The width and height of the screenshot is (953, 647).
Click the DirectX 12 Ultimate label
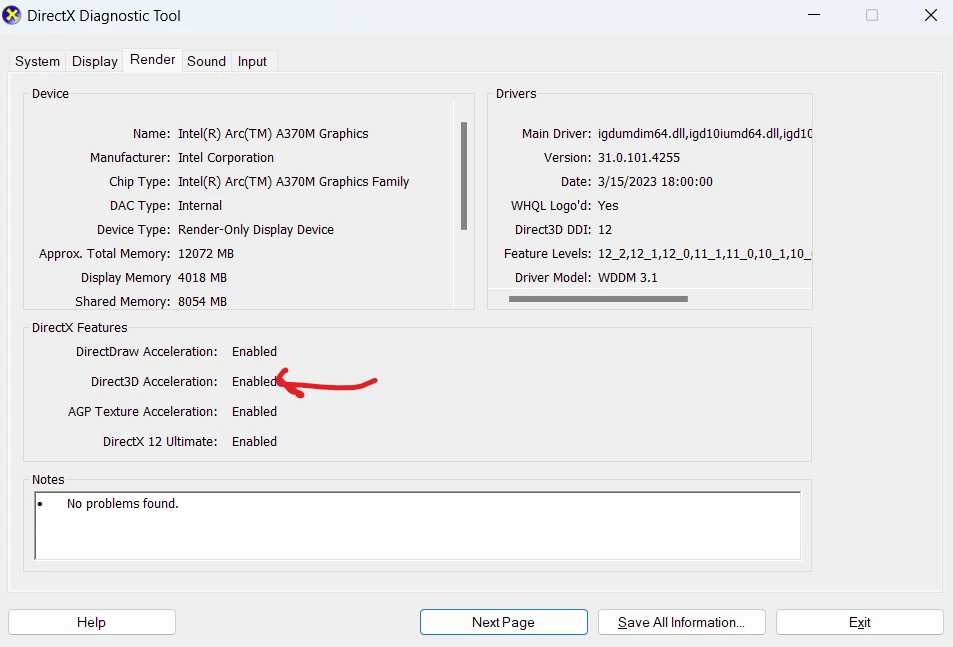[x=160, y=442]
